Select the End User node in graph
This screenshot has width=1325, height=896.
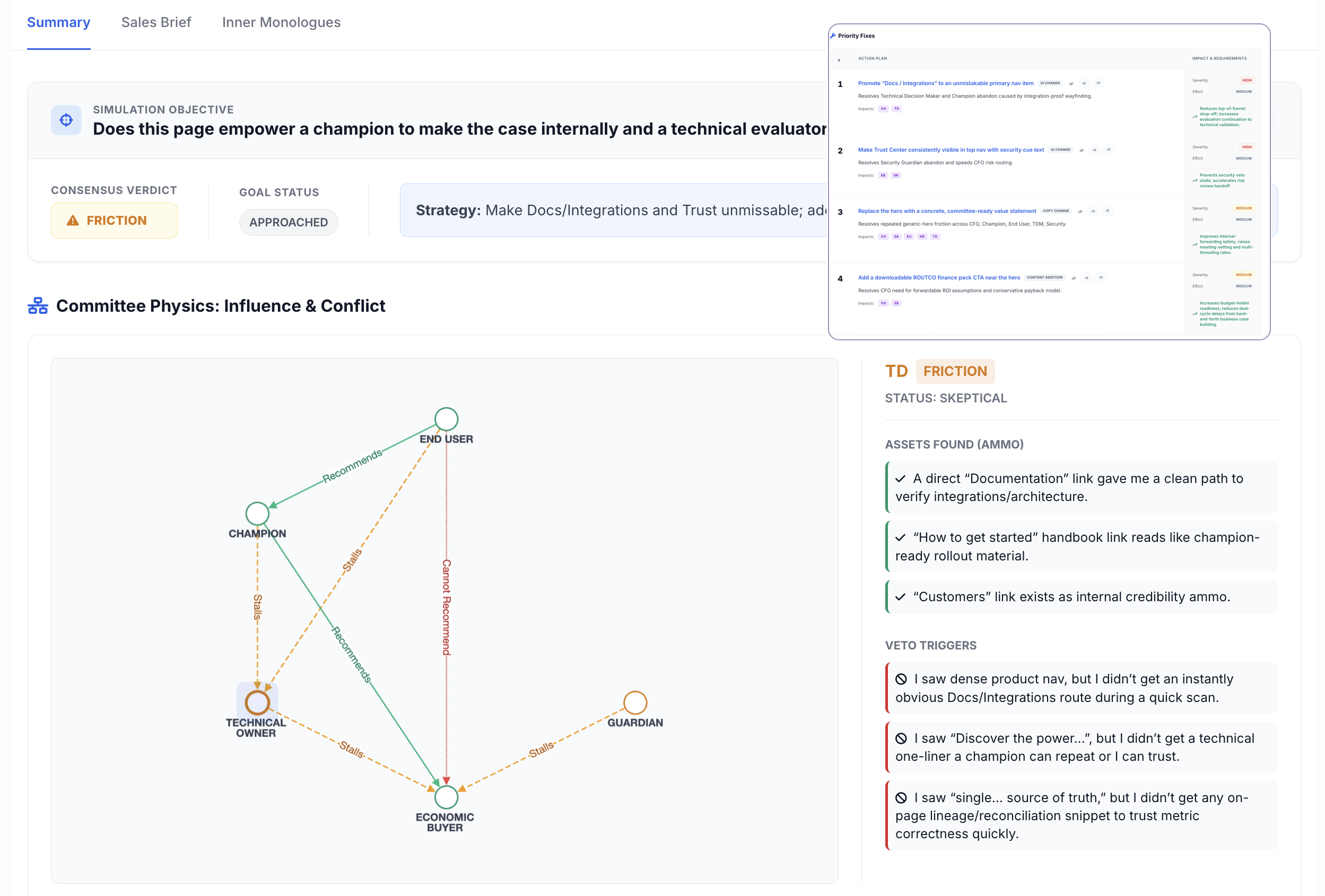point(446,419)
